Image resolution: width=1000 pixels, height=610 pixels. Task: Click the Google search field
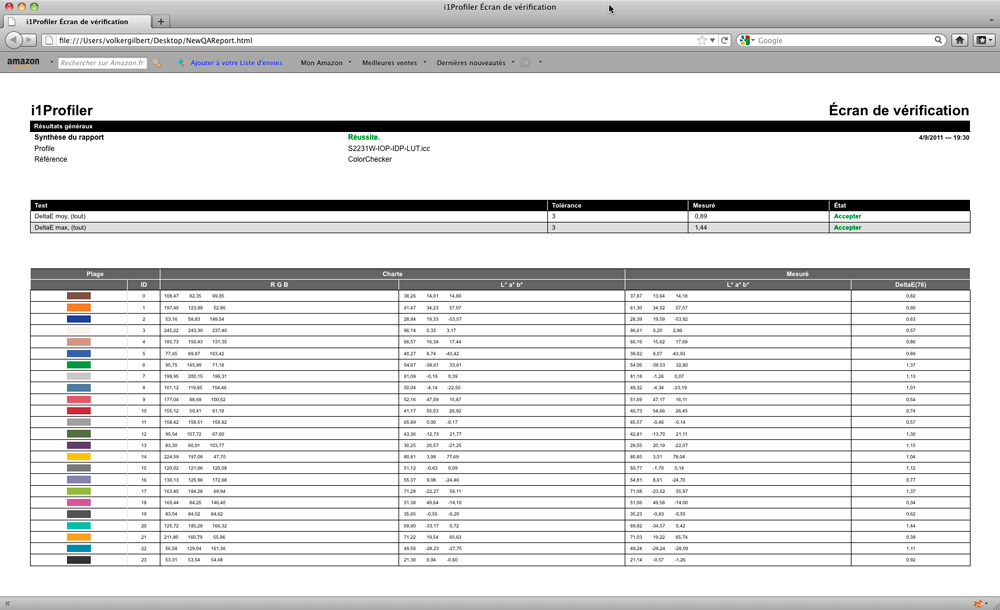coord(844,40)
